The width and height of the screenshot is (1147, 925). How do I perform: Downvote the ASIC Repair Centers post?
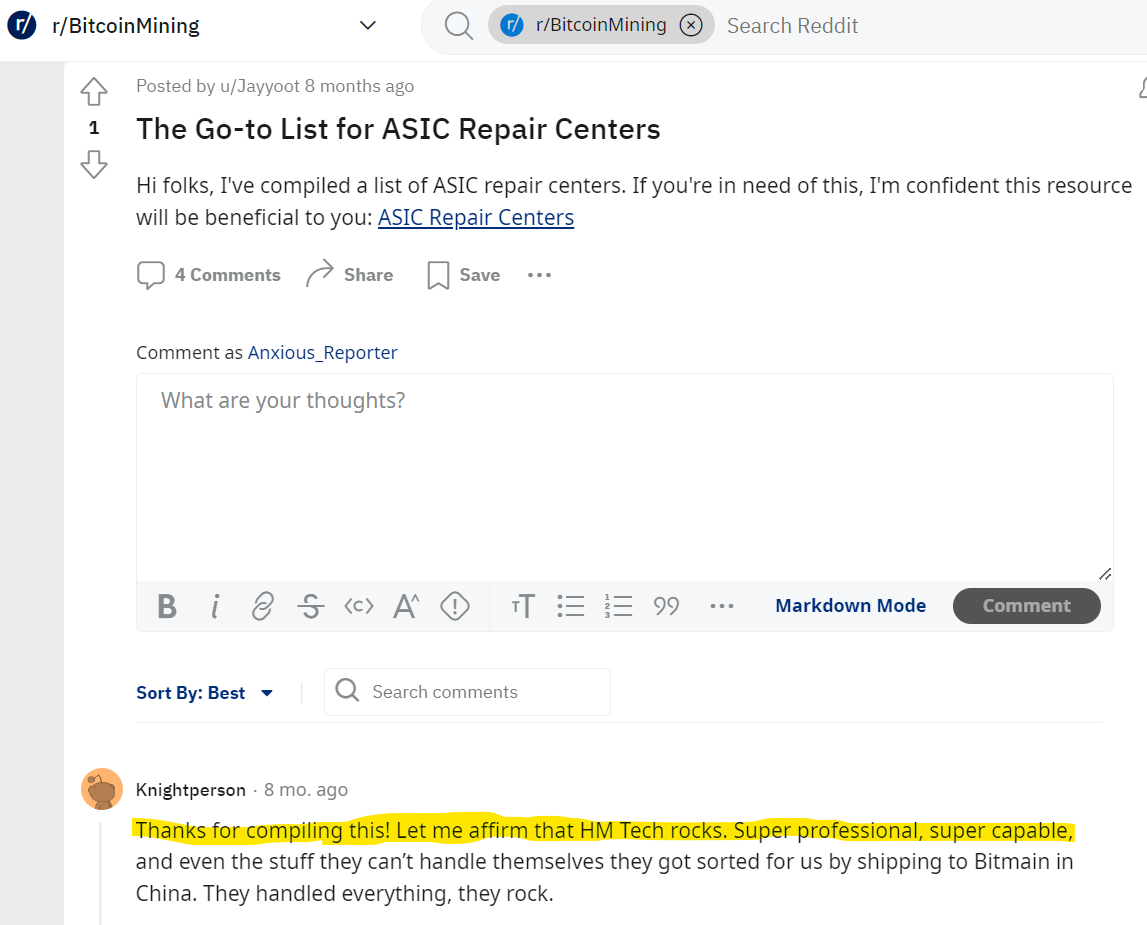coord(94,164)
